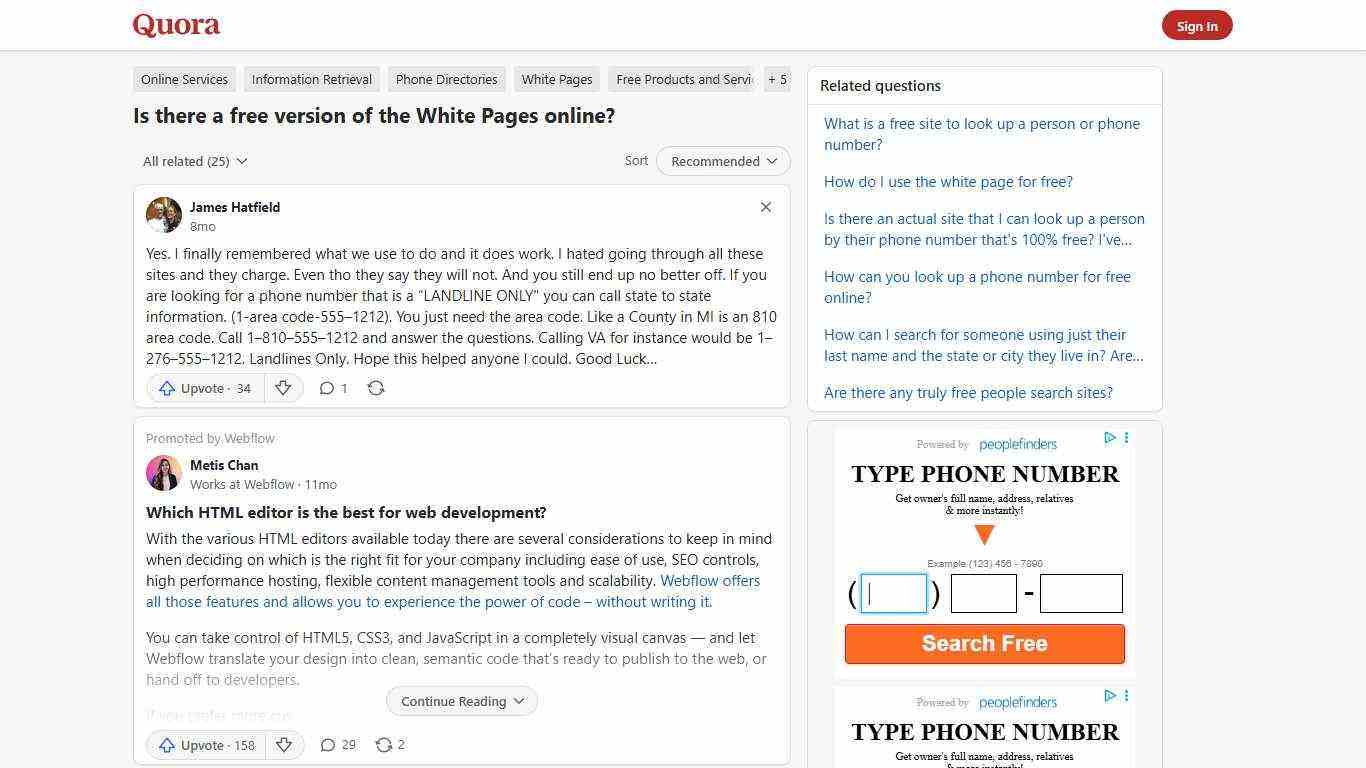Select the Information Retrieval topic
Image resolution: width=1366 pixels, height=768 pixels.
311,79
